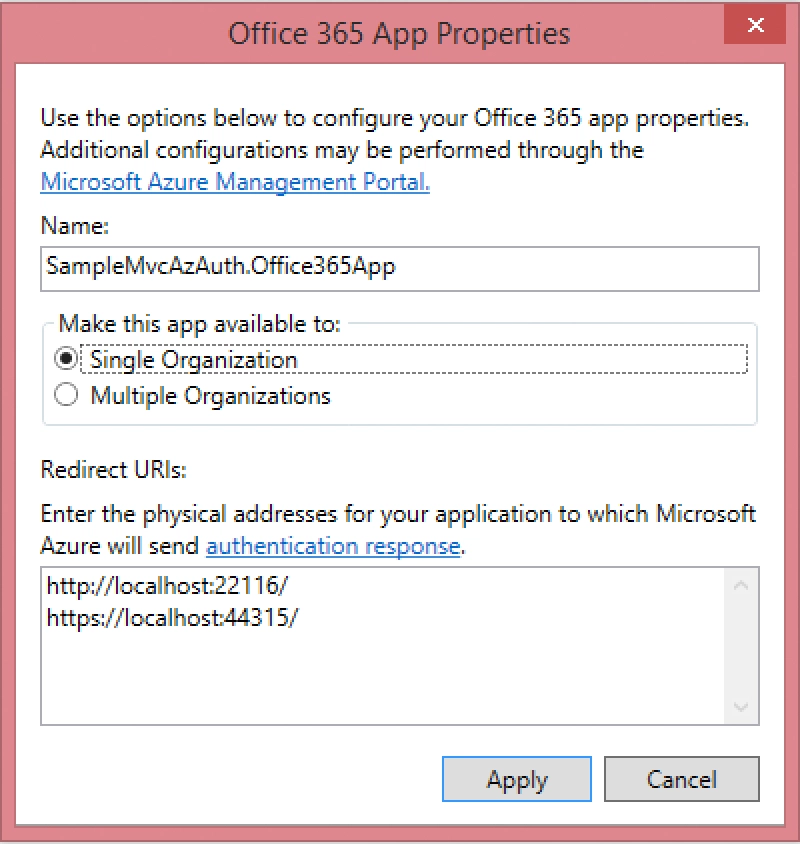Close the Office 365 App Properties dialog
This screenshot has height=844, width=800.
coord(755,25)
